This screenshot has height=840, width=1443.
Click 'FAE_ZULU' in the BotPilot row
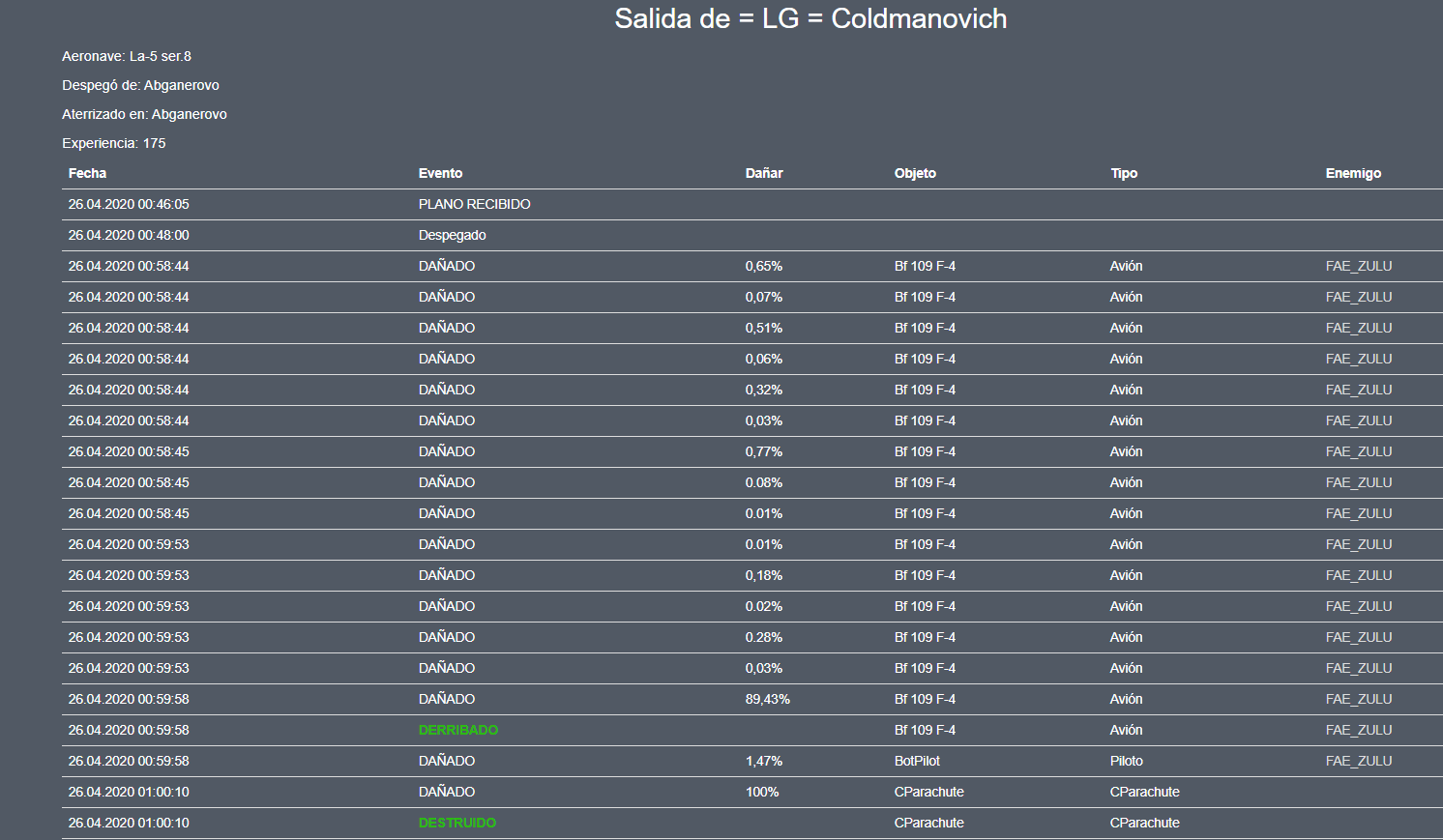(x=1359, y=761)
